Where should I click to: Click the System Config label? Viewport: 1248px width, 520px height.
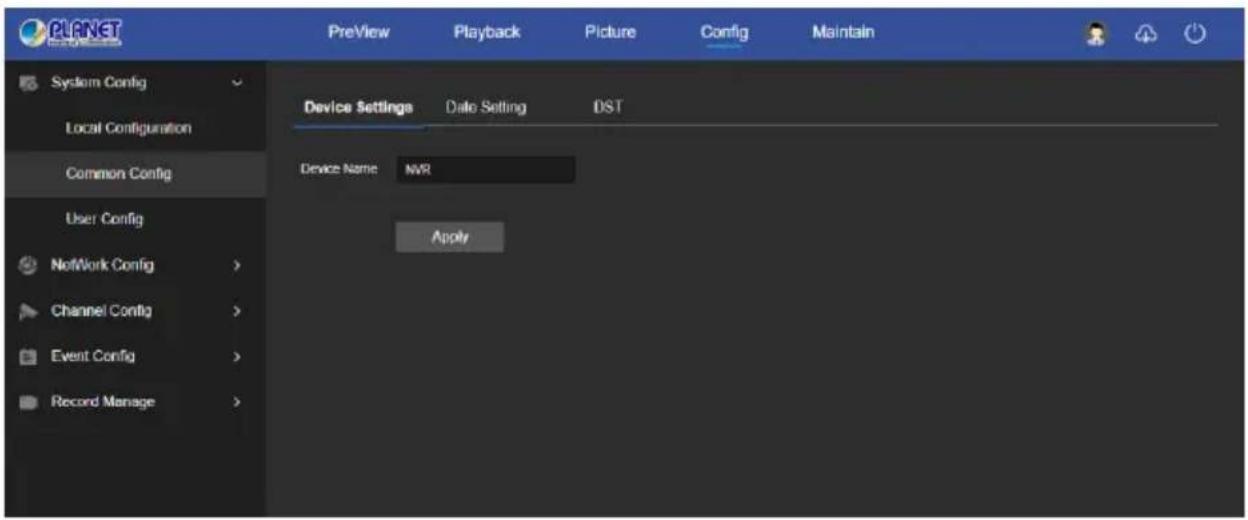coord(98,83)
